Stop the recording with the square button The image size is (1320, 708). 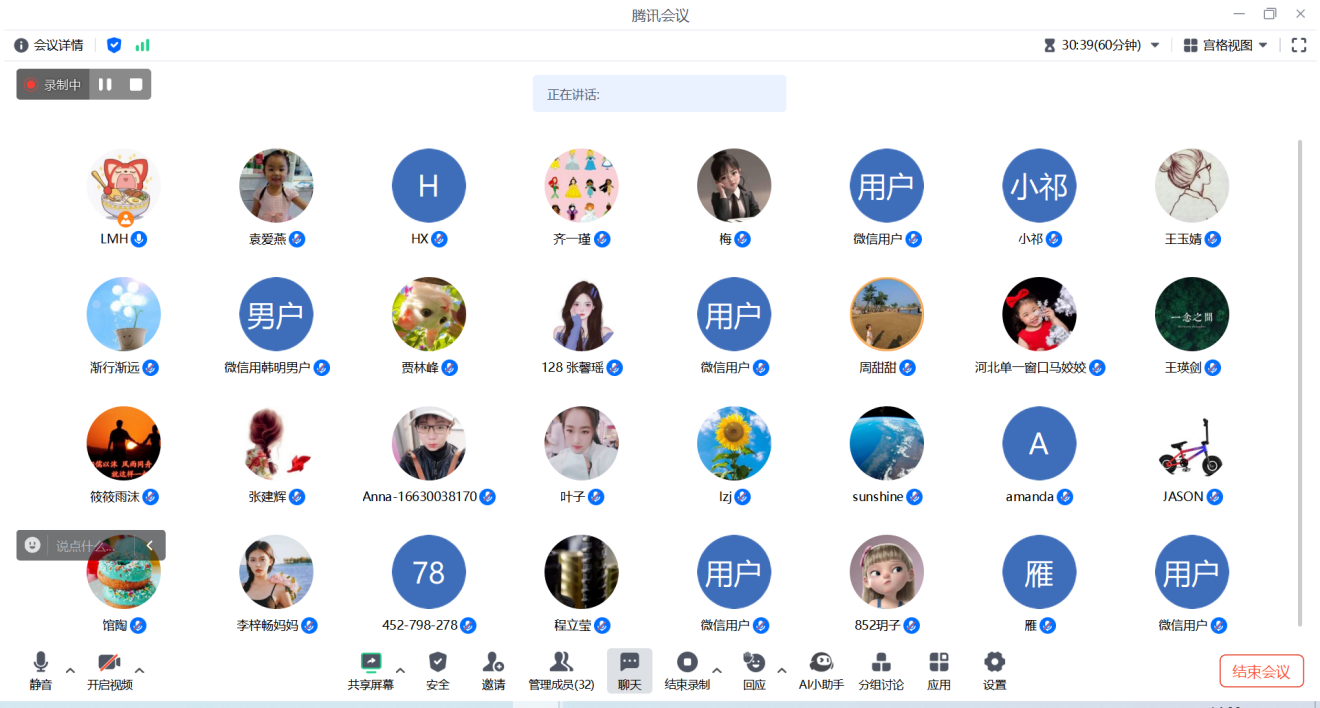[x=136, y=84]
